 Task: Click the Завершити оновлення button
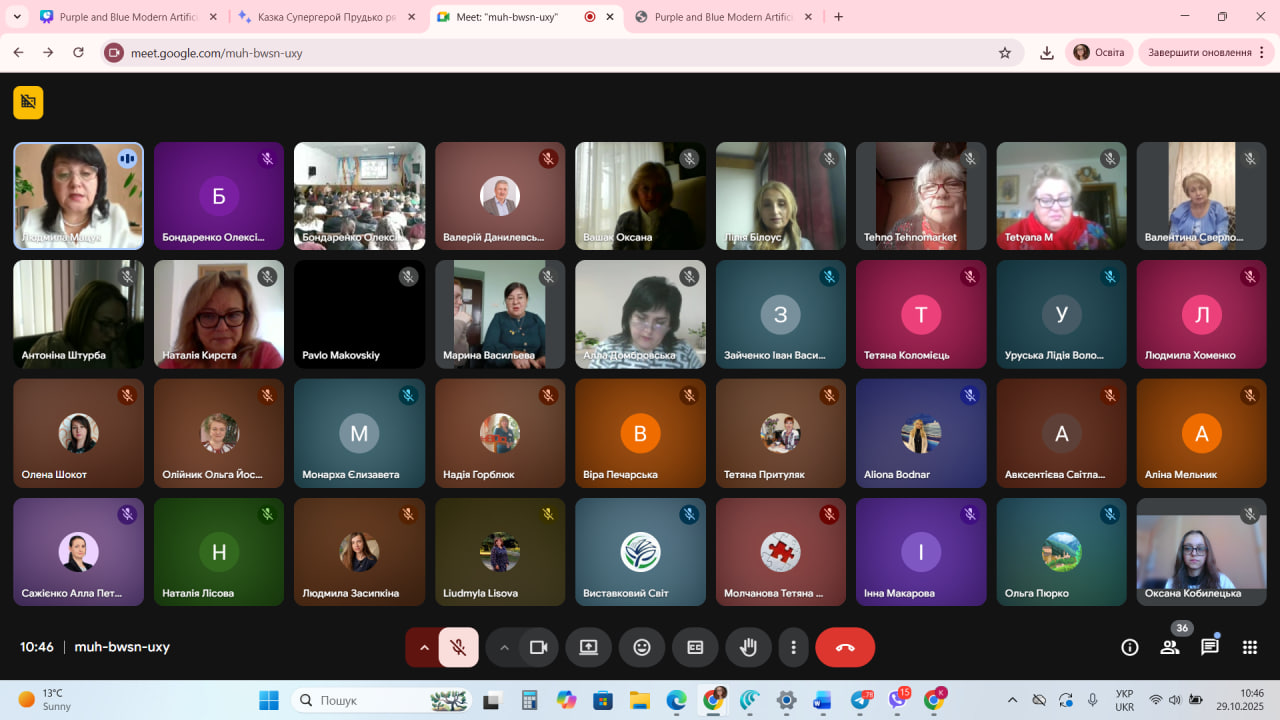point(1199,53)
